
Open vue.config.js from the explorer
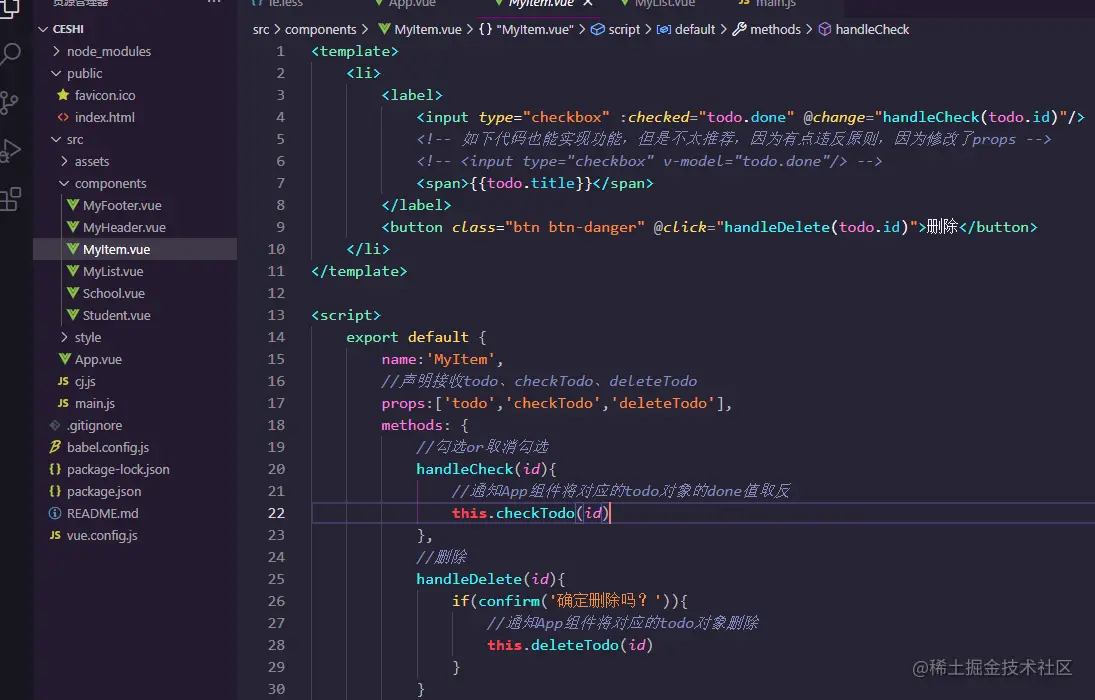(x=102, y=536)
